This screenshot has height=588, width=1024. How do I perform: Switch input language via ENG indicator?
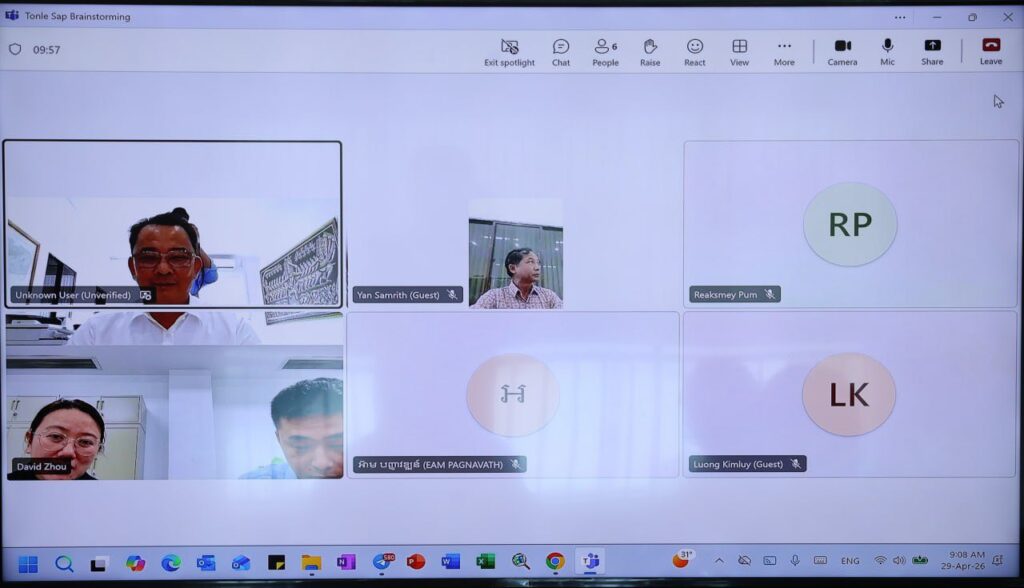(x=849, y=561)
